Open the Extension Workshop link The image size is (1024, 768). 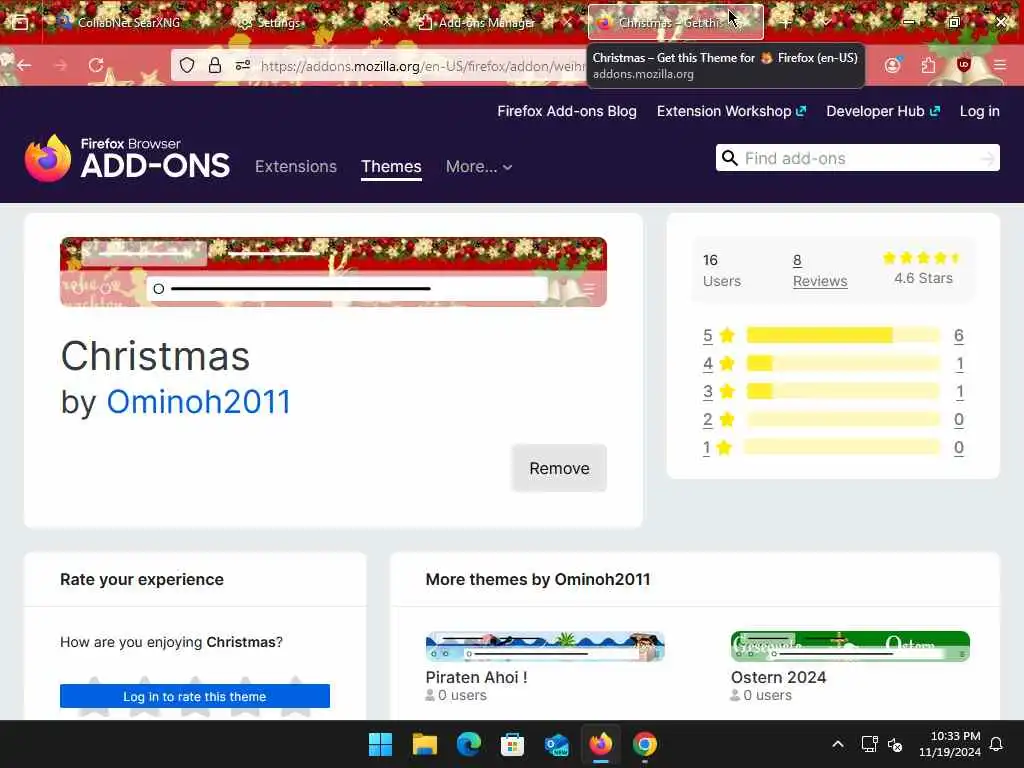click(731, 111)
